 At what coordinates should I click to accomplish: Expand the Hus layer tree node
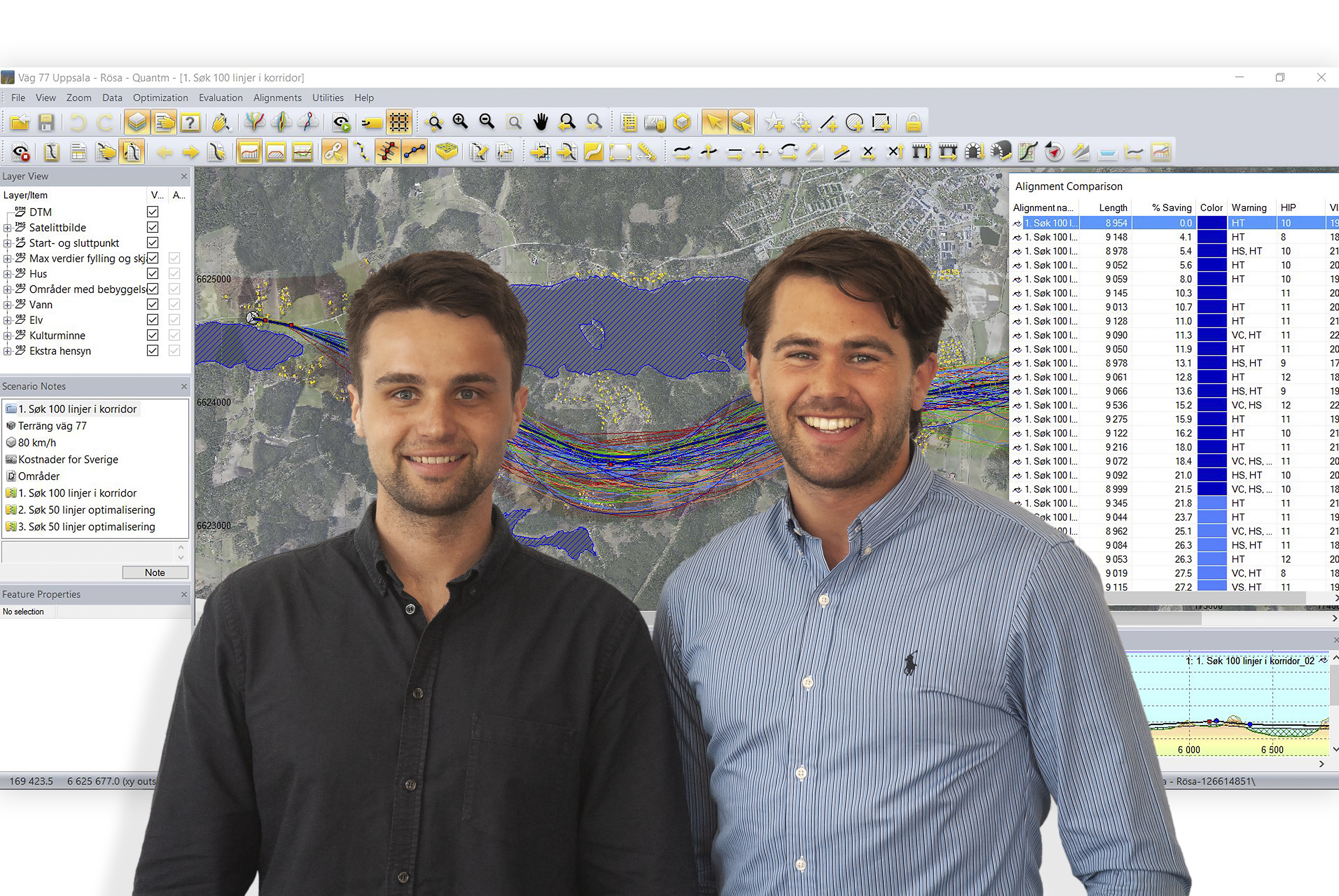tap(7, 274)
